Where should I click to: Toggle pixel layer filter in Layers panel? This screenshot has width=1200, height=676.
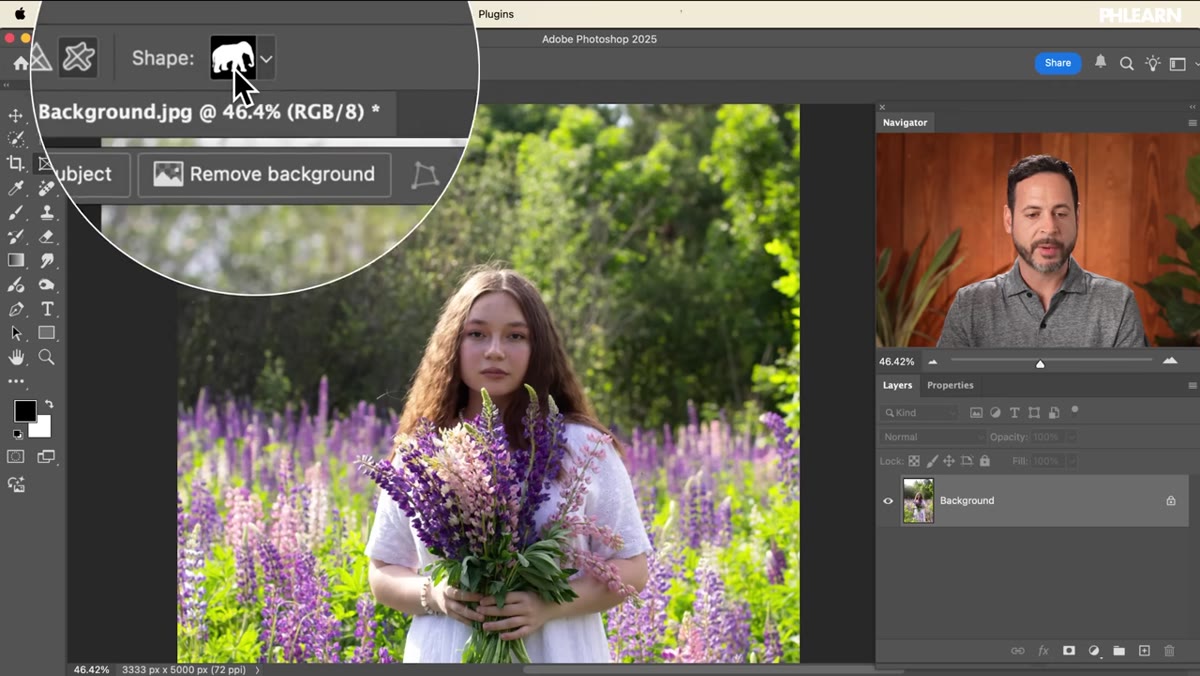coord(976,412)
